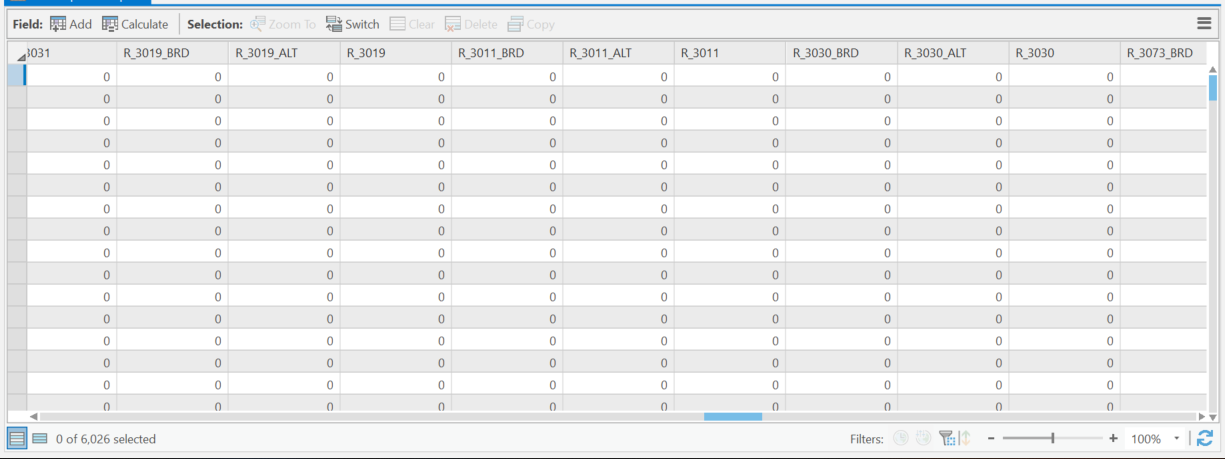
Task: Refresh the attribute table
Action: (1205, 438)
